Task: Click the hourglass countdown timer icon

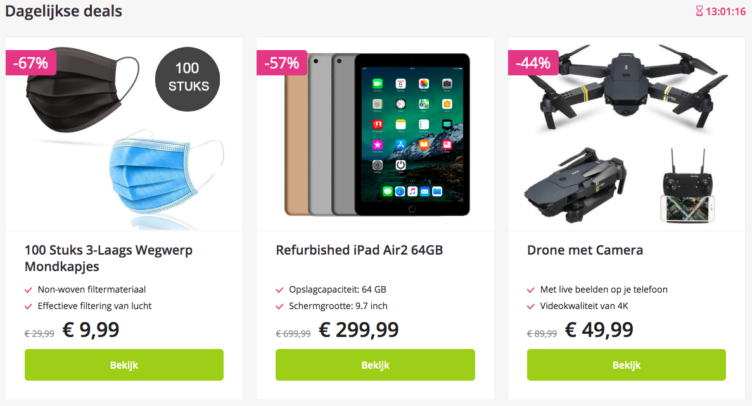Action: 699,11
